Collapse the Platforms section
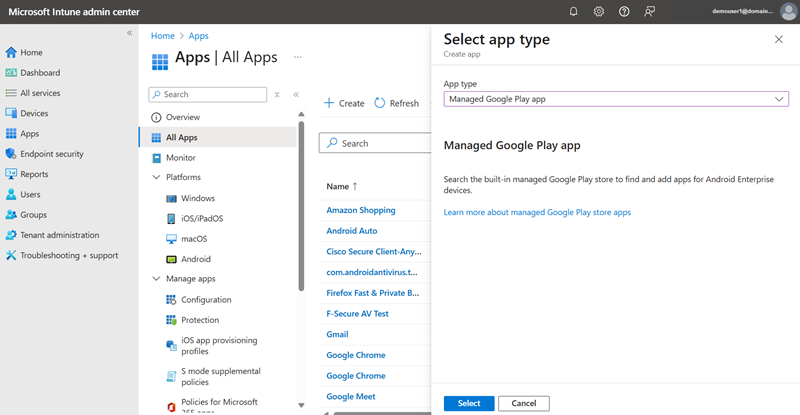This screenshot has width=800, height=415. 156,177
